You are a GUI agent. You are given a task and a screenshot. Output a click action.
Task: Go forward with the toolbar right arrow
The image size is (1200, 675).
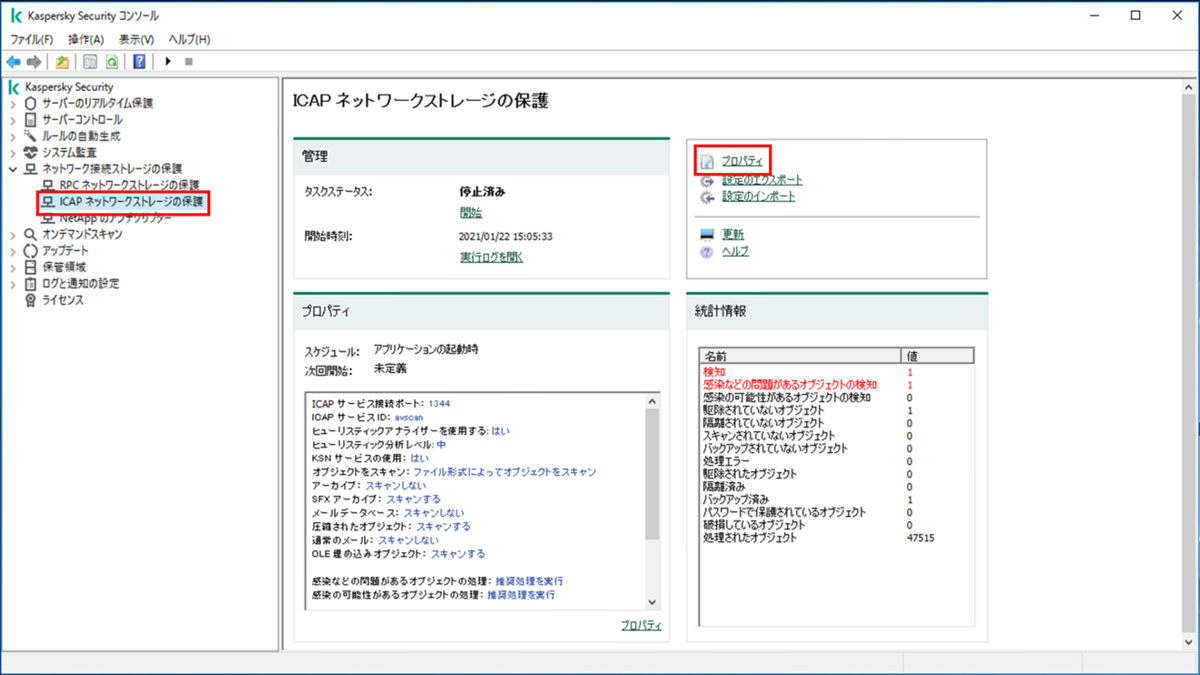pyautogui.click(x=34, y=61)
